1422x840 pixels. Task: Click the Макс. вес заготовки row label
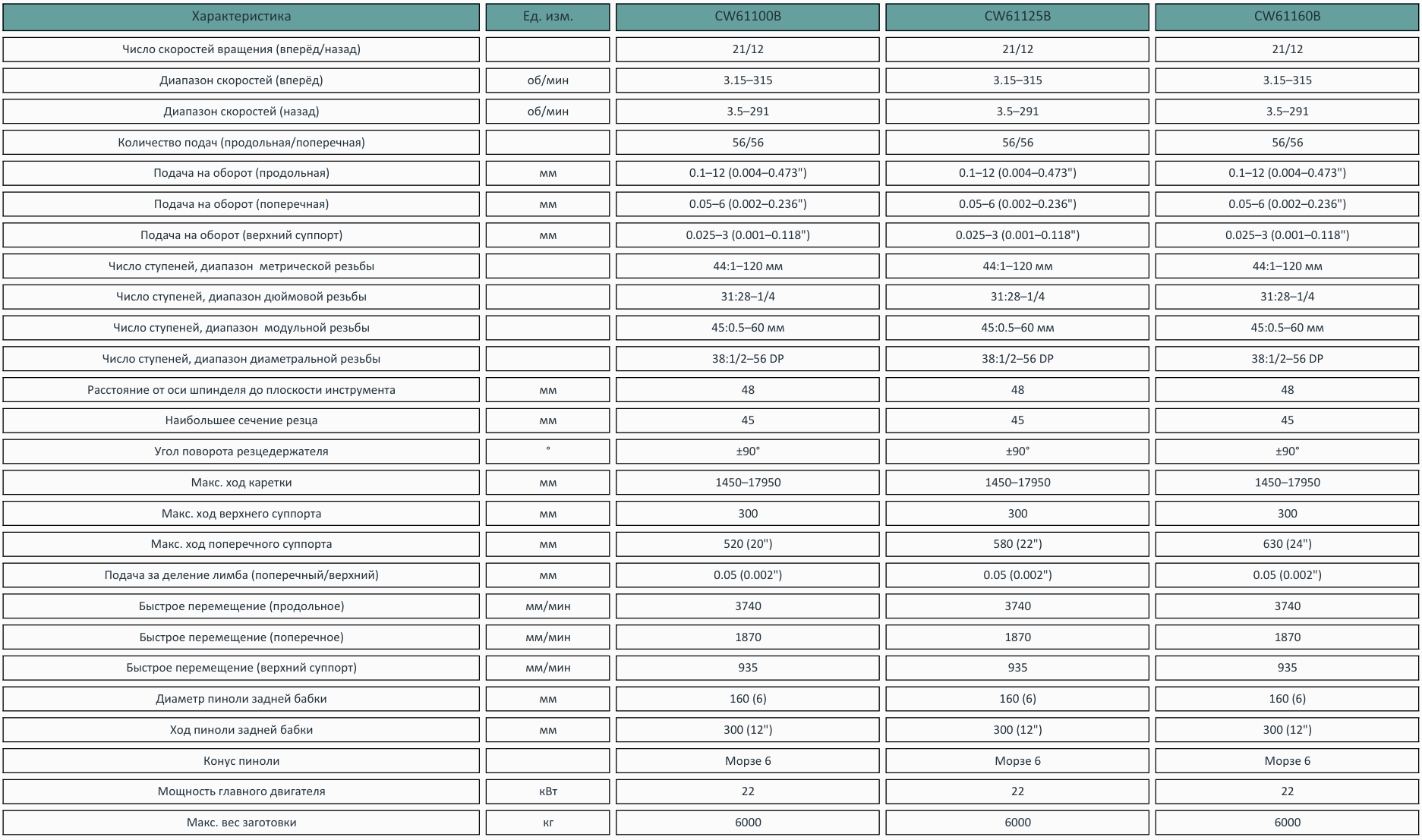pyautogui.click(x=241, y=823)
